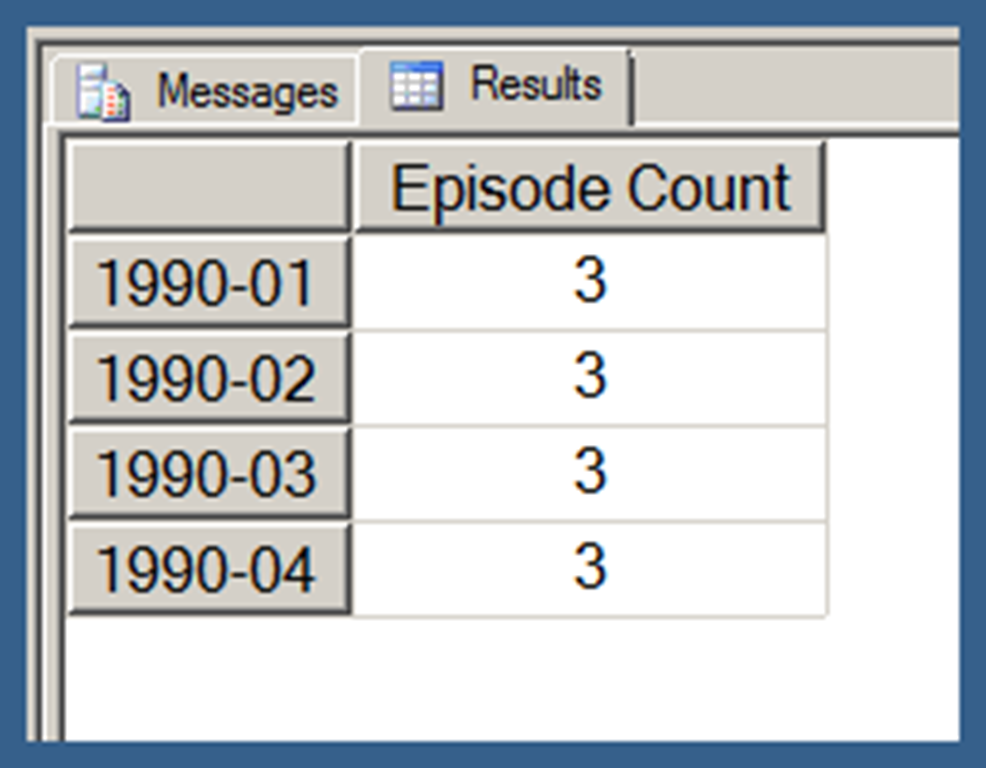Click blank space right of Episode Count header
This screenshot has width=986, height=768.
coord(890,187)
